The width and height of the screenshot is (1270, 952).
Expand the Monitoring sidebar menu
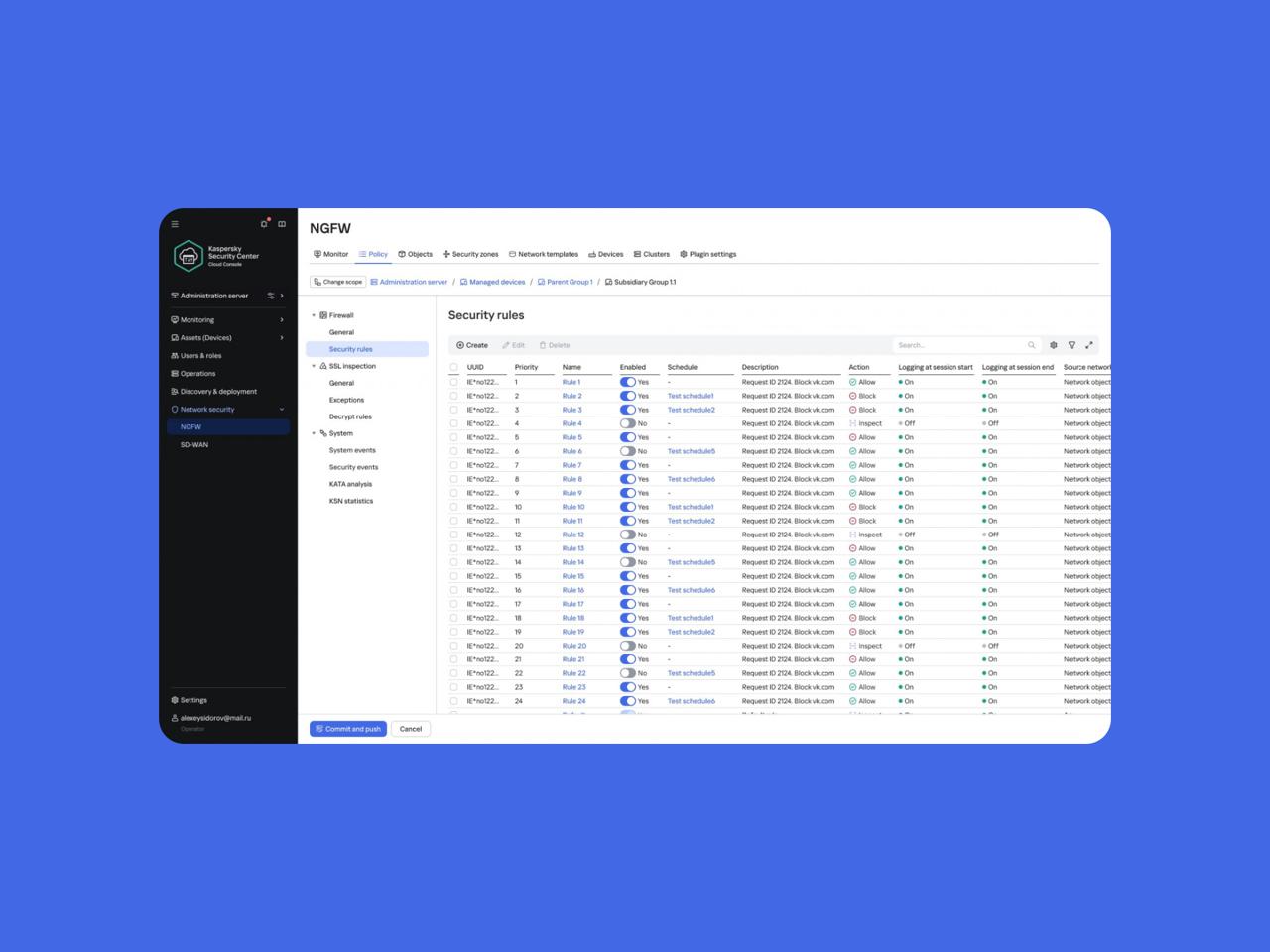(282, 320)
